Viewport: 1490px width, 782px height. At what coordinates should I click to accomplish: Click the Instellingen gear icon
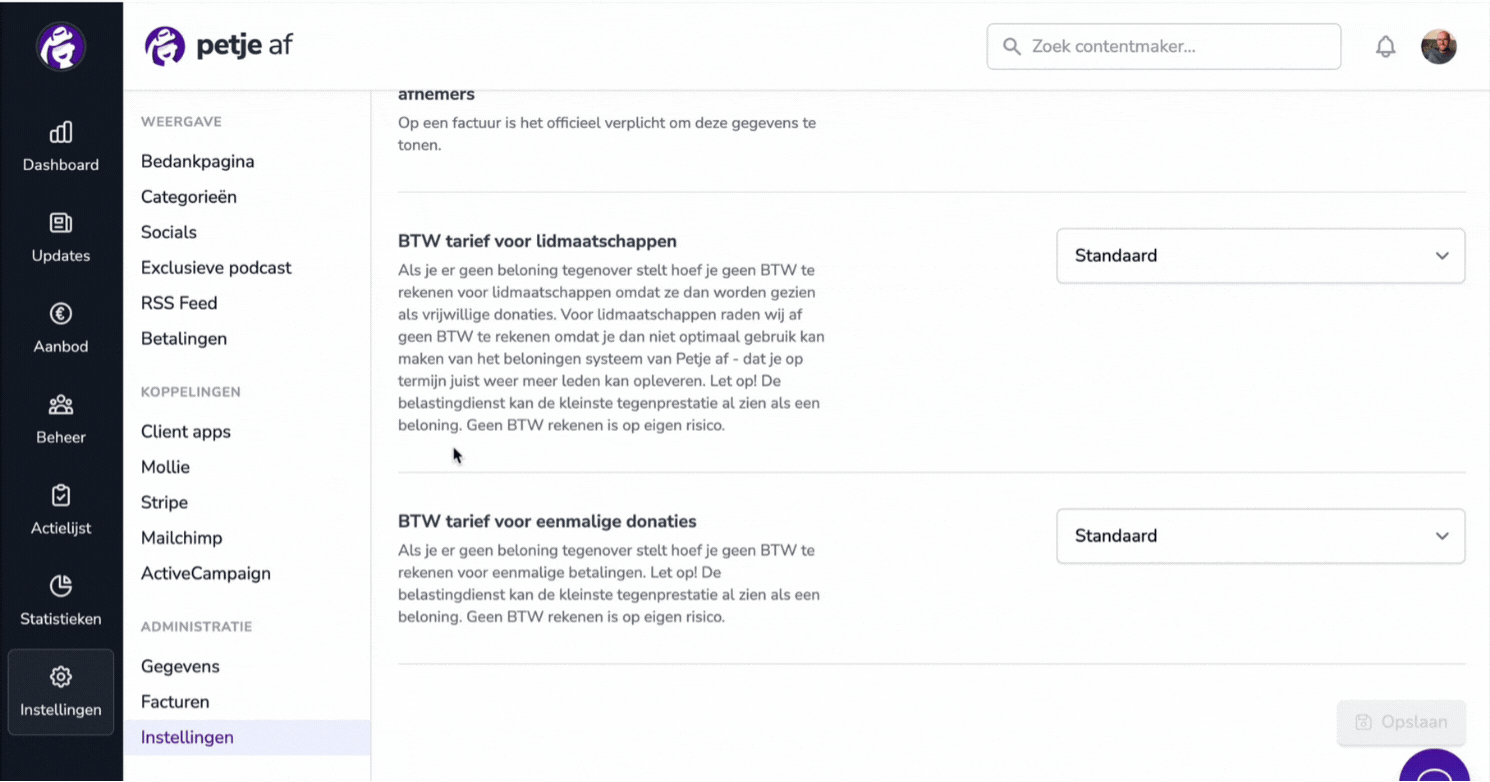61,677
